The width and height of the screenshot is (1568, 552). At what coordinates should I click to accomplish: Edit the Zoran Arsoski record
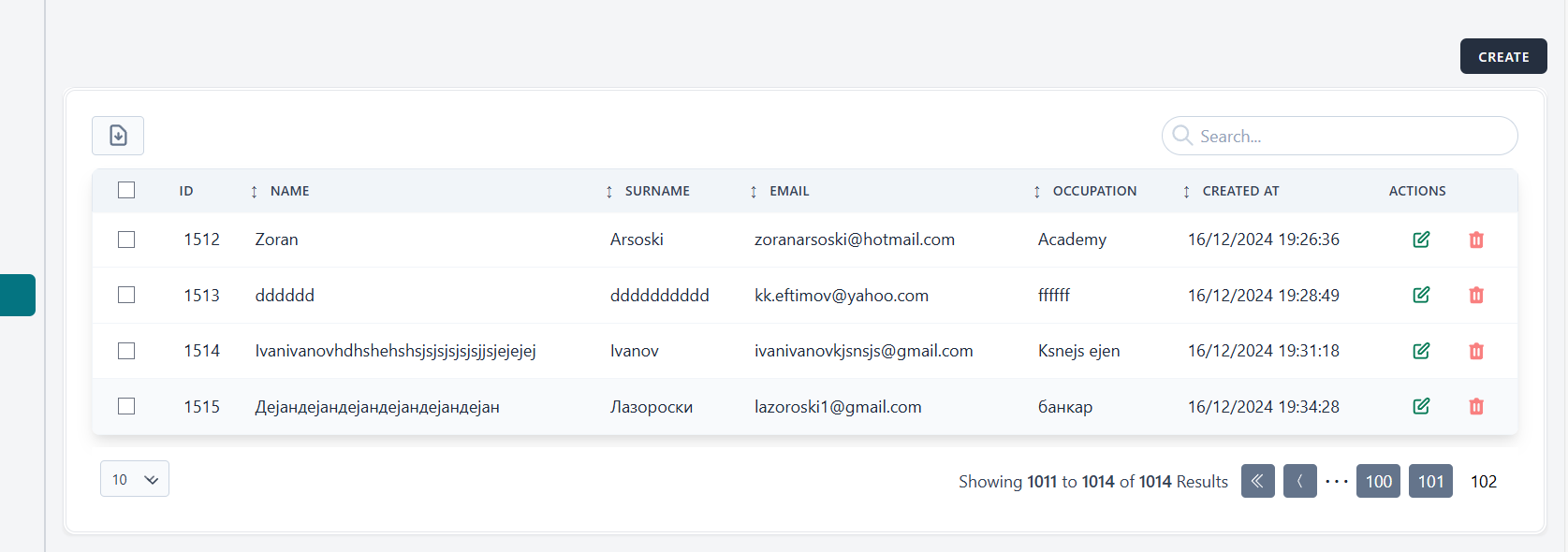click(1420, 240)
